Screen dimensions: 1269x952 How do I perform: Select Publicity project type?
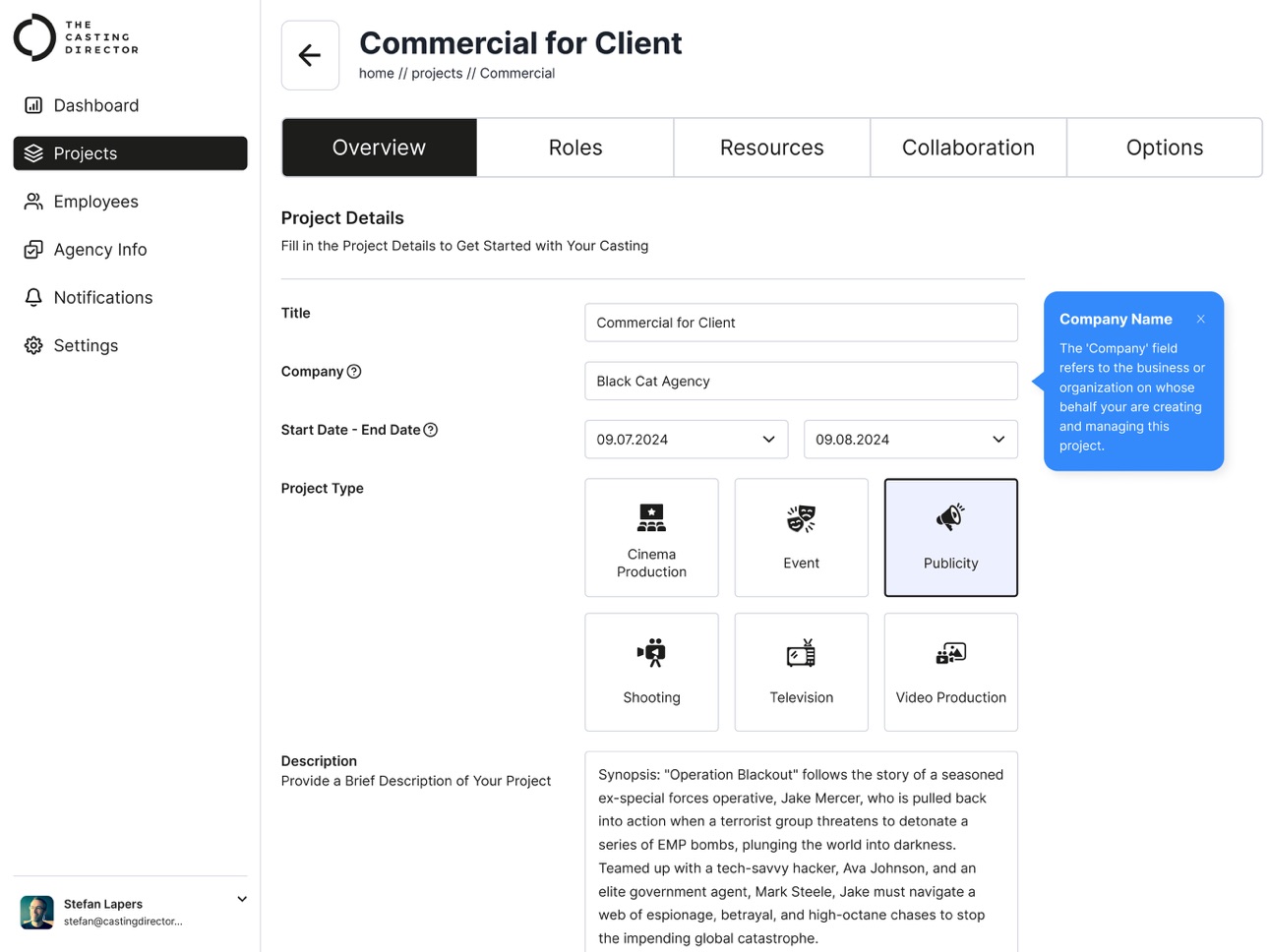pos(951,538)
